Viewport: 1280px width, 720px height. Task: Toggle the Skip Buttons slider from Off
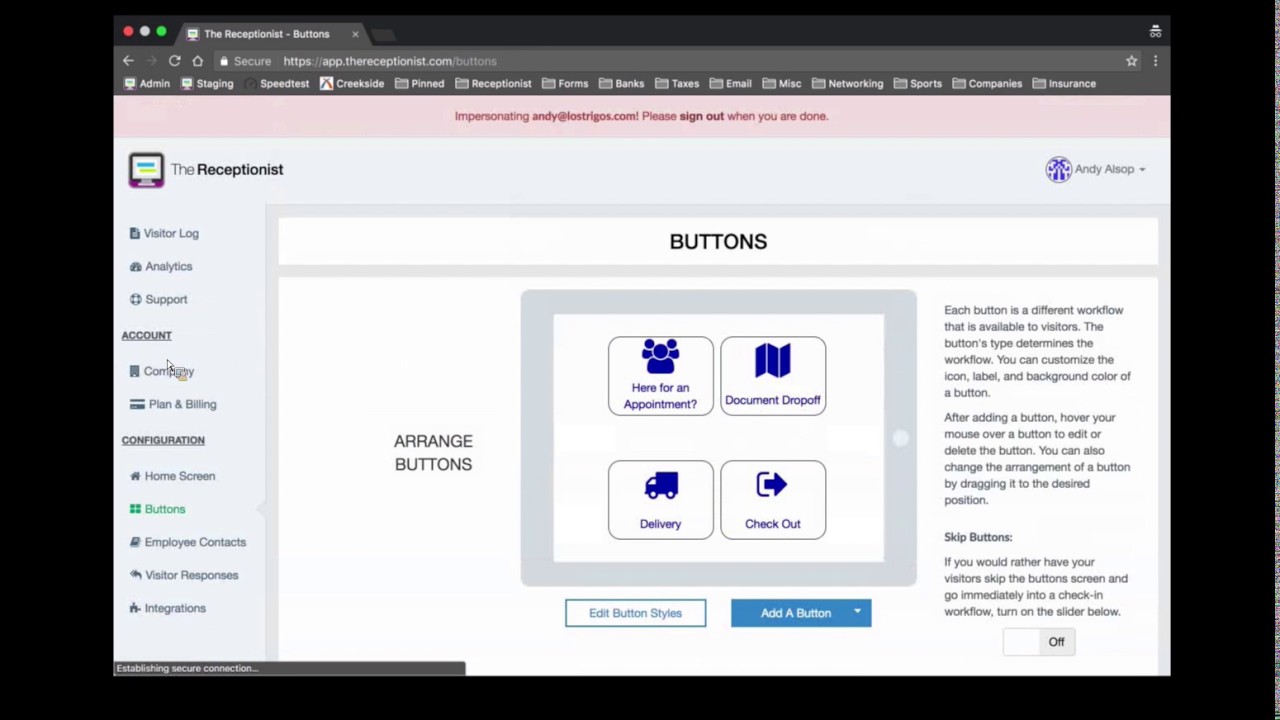1039,642
